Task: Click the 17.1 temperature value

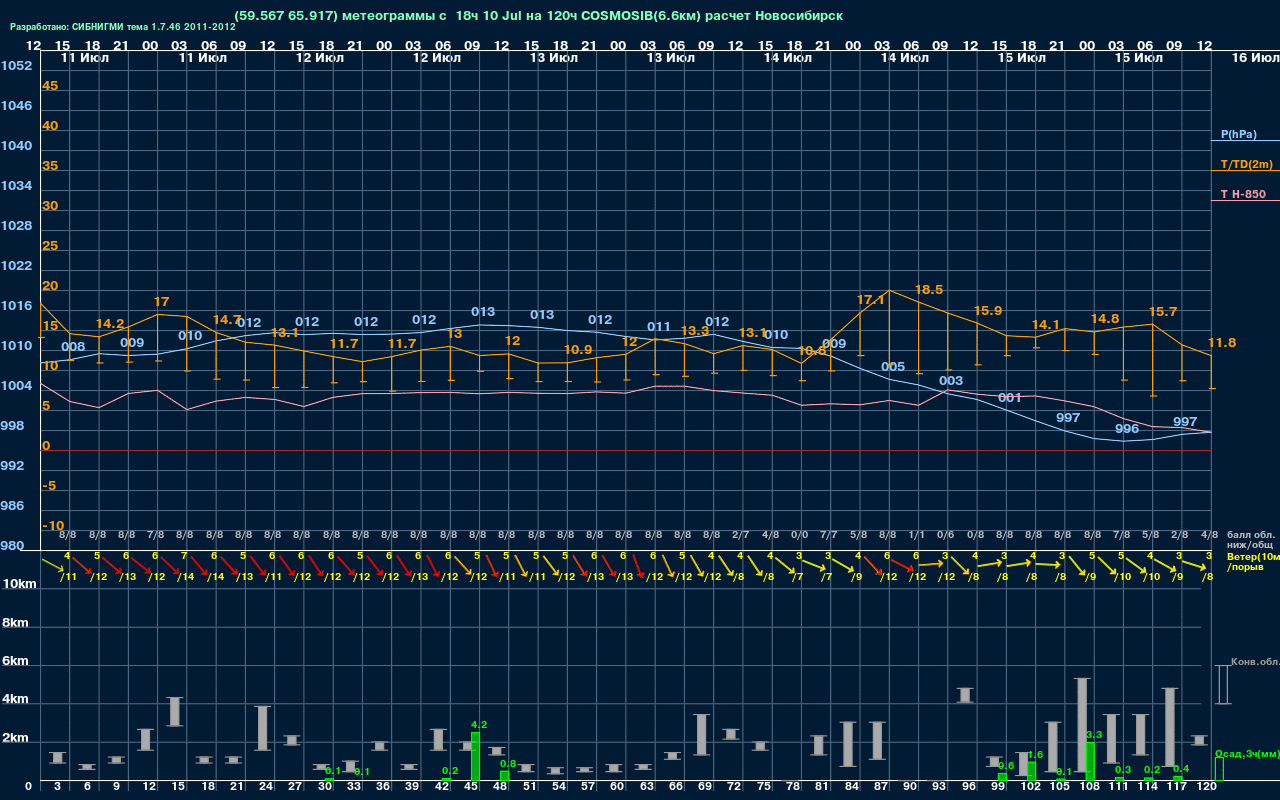Action: tap(871, 300)
